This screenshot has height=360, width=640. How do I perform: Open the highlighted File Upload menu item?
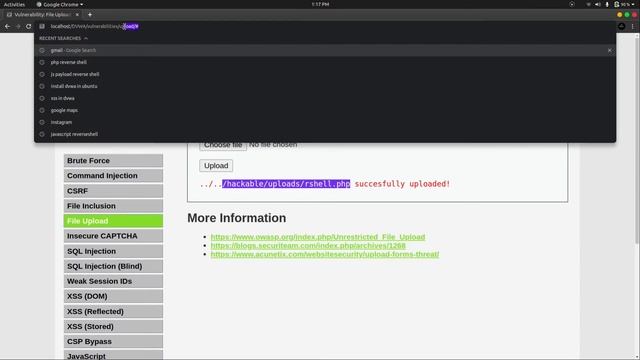[x=113, y=221]
